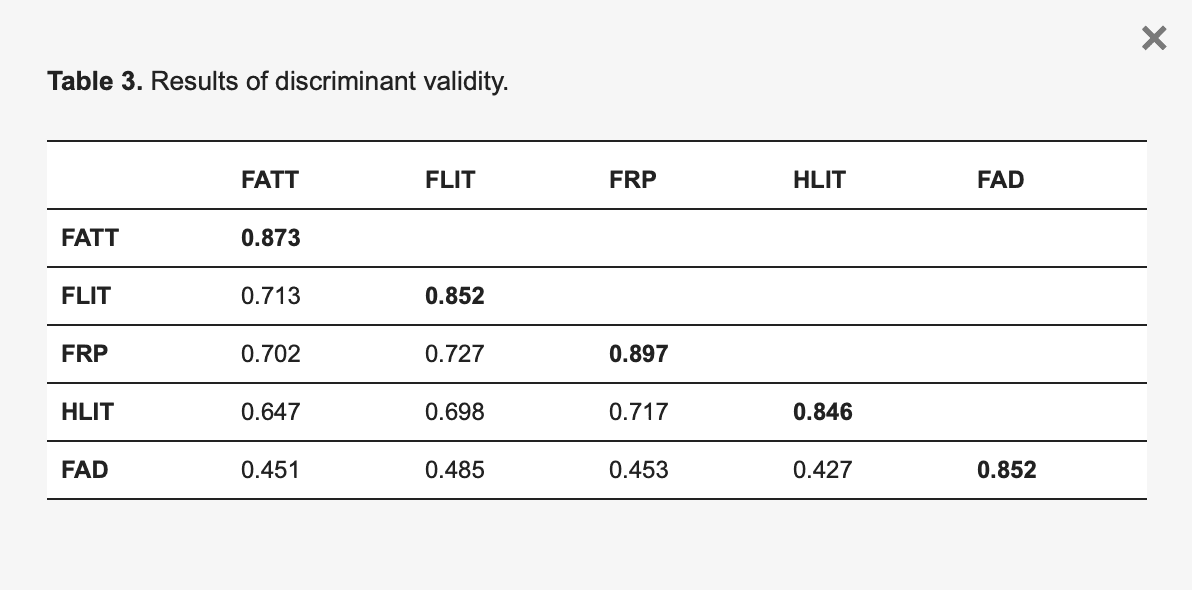Select the HLIT column header
The image size is (1192, 590).
820,180
